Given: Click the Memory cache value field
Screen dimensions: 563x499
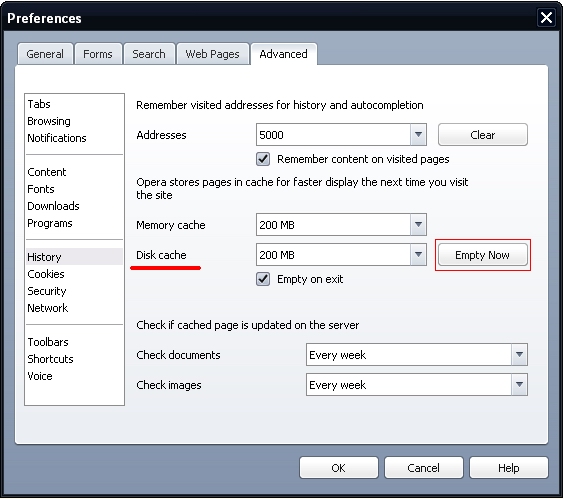Looking at the screenshot, I should tap(334, 225).
